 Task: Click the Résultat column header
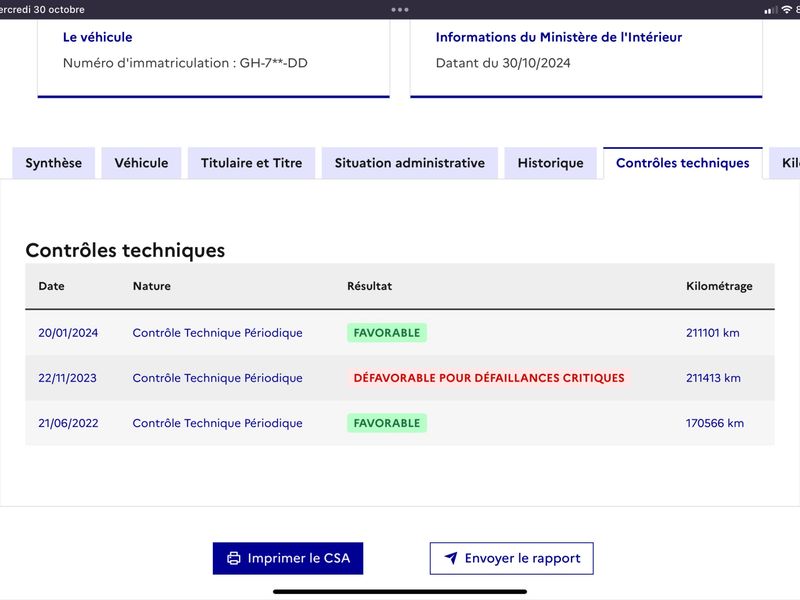point(369,286)
